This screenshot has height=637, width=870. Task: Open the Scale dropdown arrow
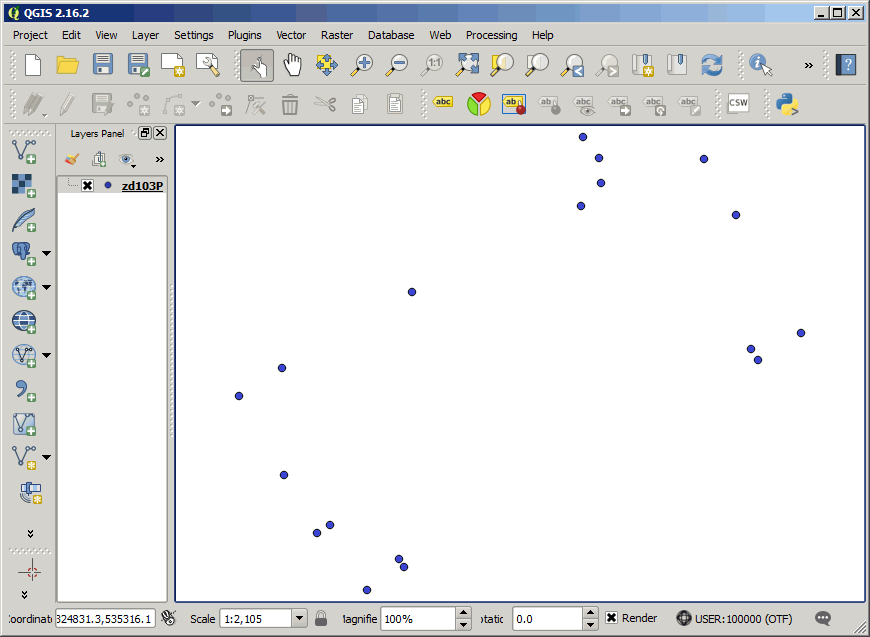pyautogui.click(x=299, y=618)
